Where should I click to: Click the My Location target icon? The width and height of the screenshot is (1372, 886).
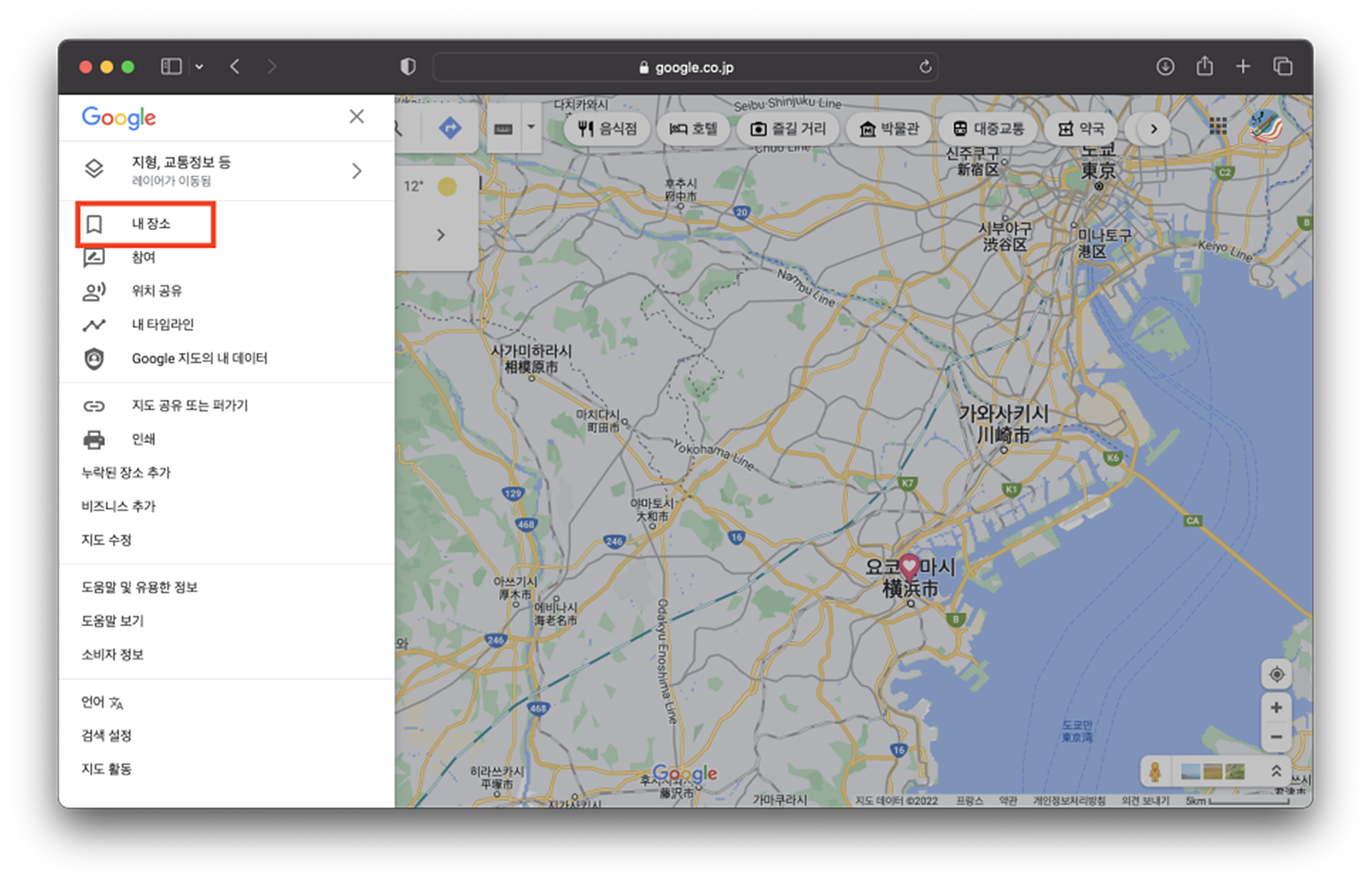1276,674
